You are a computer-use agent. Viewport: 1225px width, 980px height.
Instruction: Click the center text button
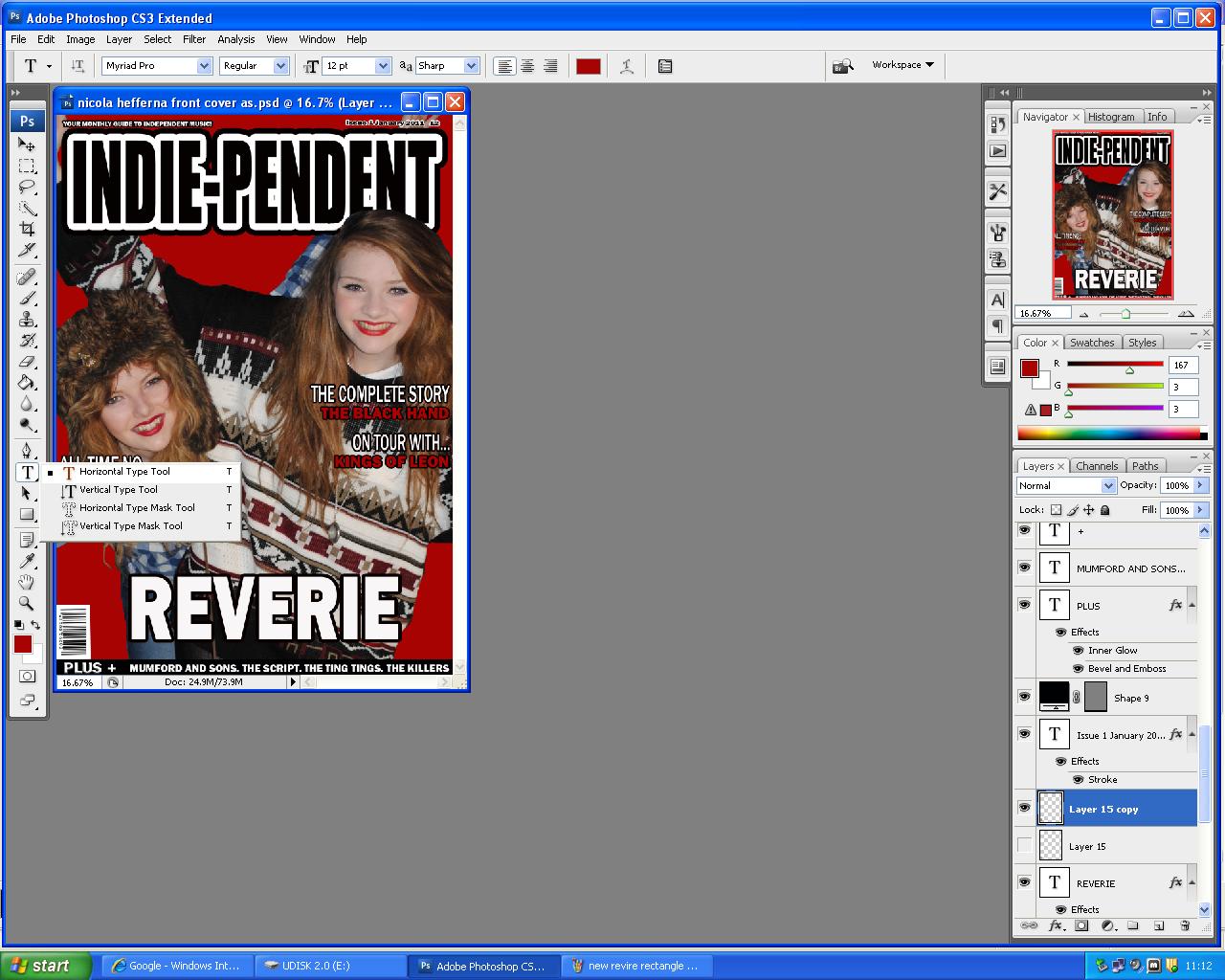(x=527, y=66)
